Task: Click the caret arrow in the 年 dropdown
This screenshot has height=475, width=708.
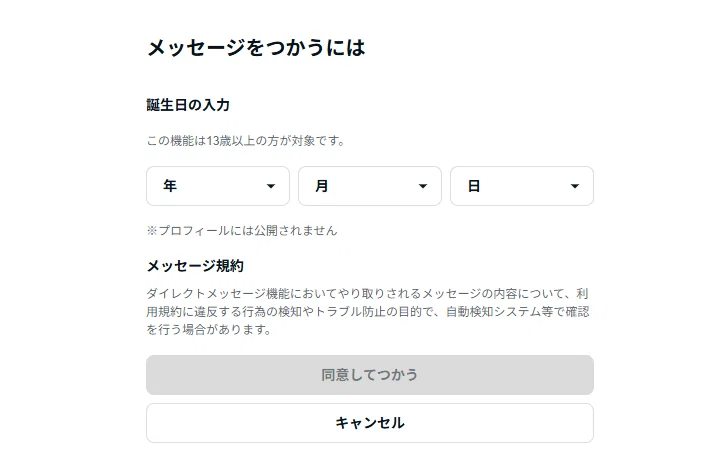Action: pos(271,186)
